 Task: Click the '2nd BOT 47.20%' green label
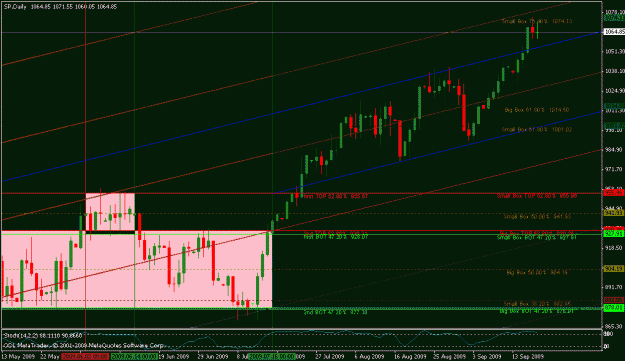tap(336, 312)
